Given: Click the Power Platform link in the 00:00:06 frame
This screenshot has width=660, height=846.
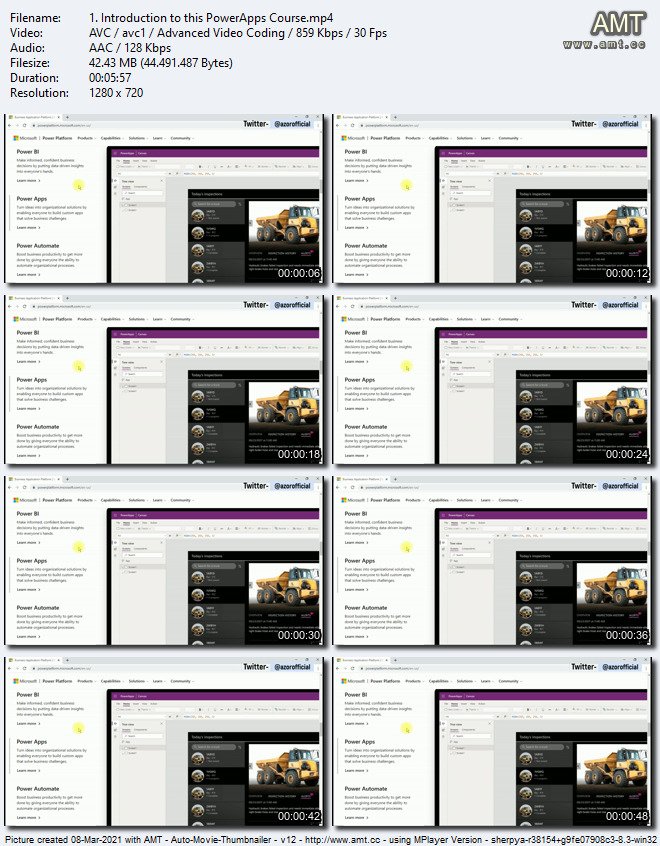Looking at the screenshot, I should (x=57, y=138).
